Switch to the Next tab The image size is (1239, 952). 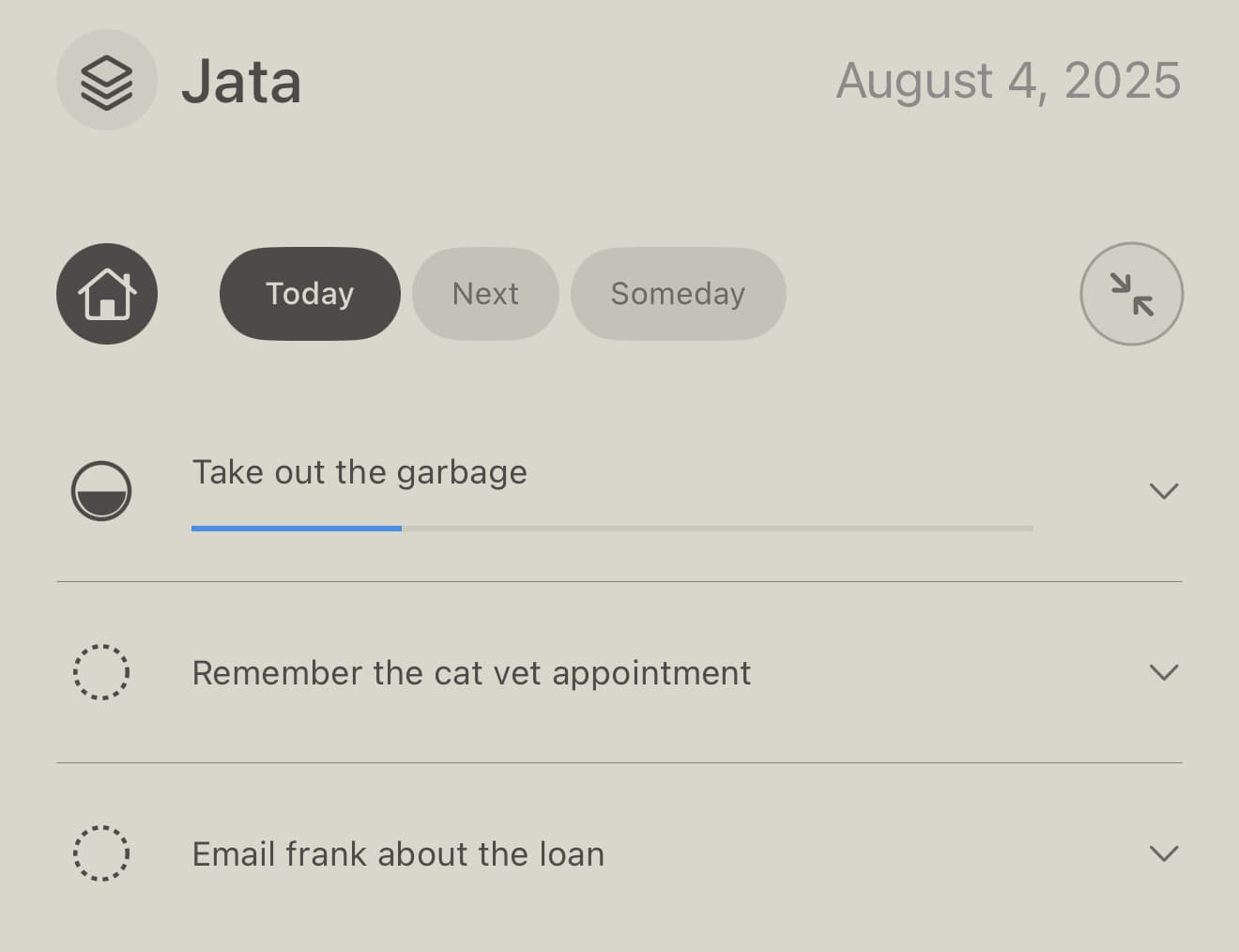[x=484, y=293]
